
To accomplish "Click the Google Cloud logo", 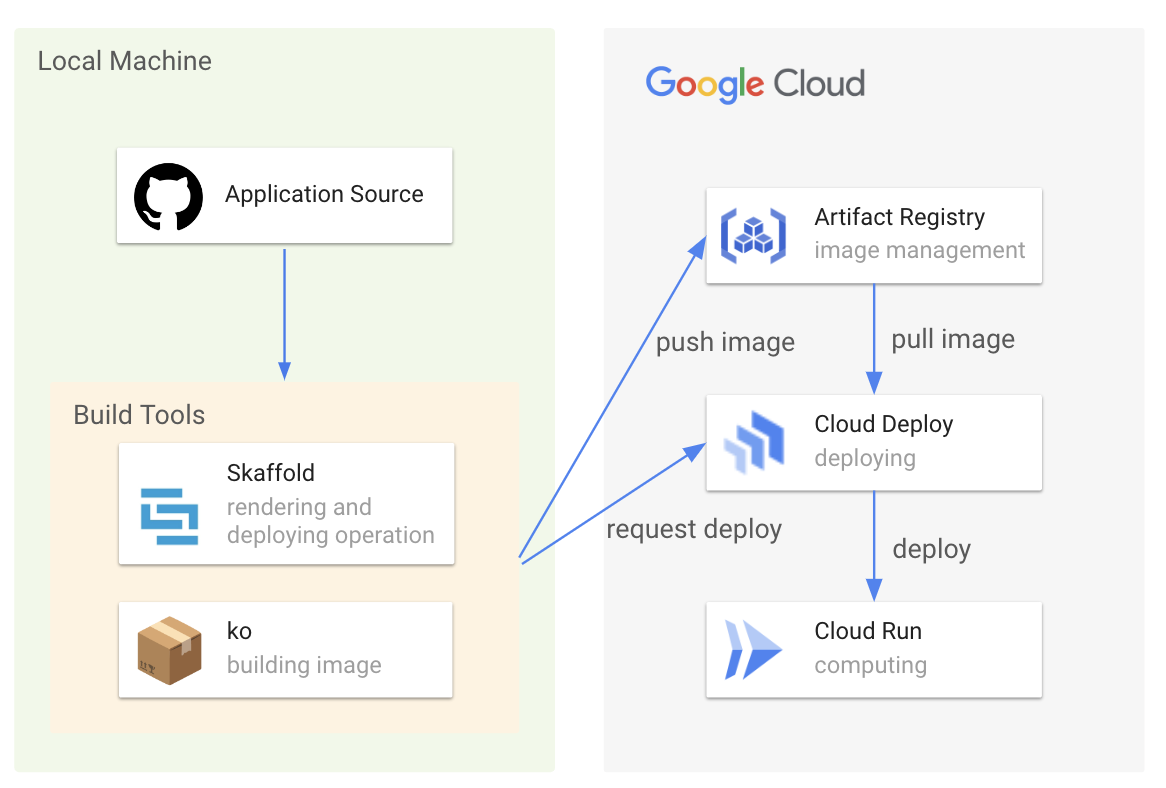I will pyautogui.click(x=756, y=83).
